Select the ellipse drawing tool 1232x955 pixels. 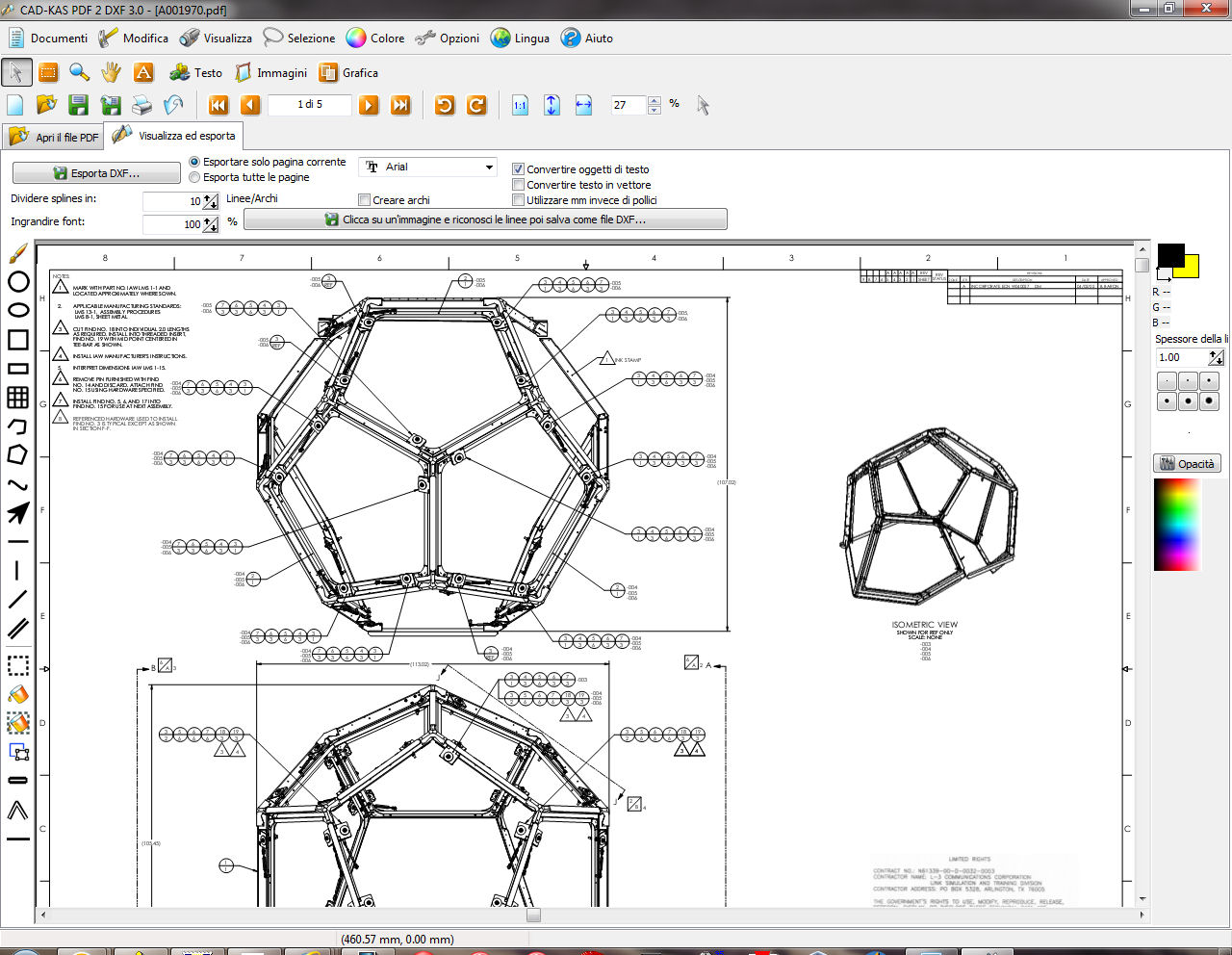pyautogui.click(x=17, y=310)
